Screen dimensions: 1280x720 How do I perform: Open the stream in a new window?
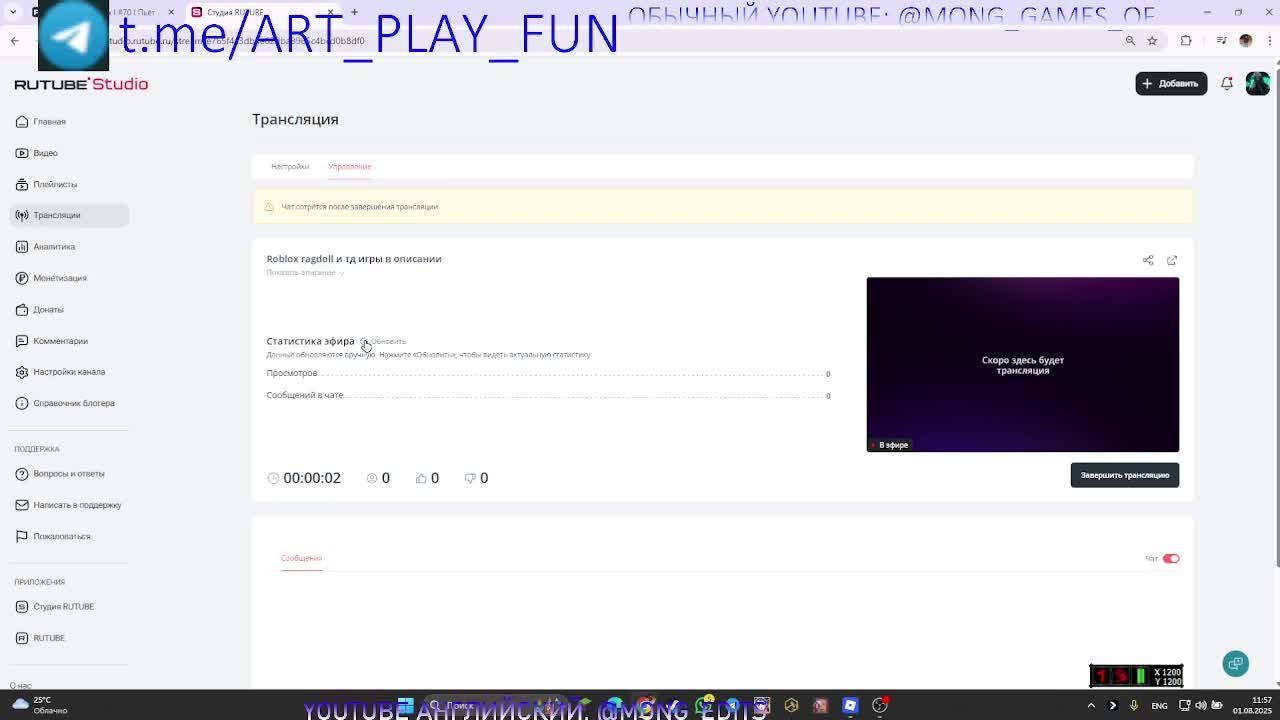pyautogui.click(x=1172, y=260)
